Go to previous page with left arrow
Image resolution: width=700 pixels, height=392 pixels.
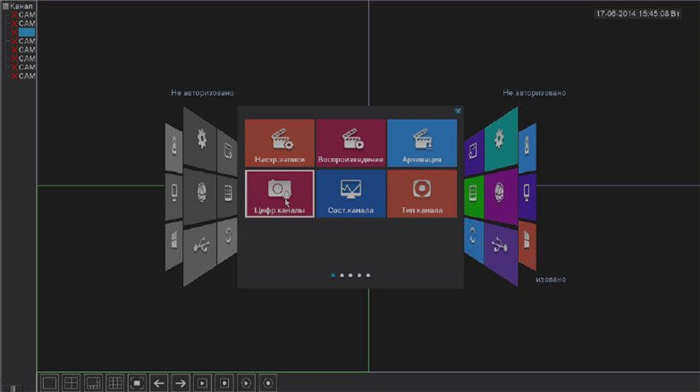tap(159, 383)
